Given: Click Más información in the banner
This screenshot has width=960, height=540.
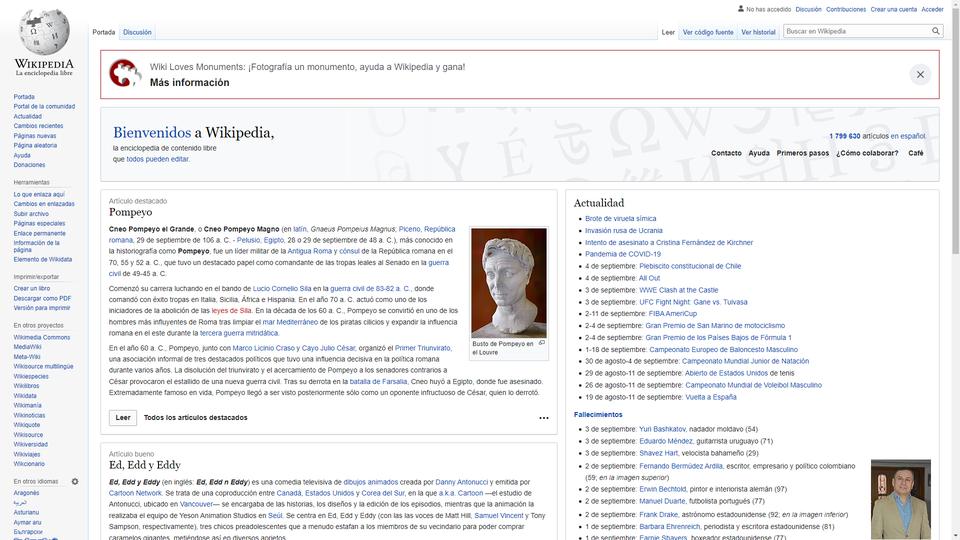Looking at the screenshot, I should 190,83.
